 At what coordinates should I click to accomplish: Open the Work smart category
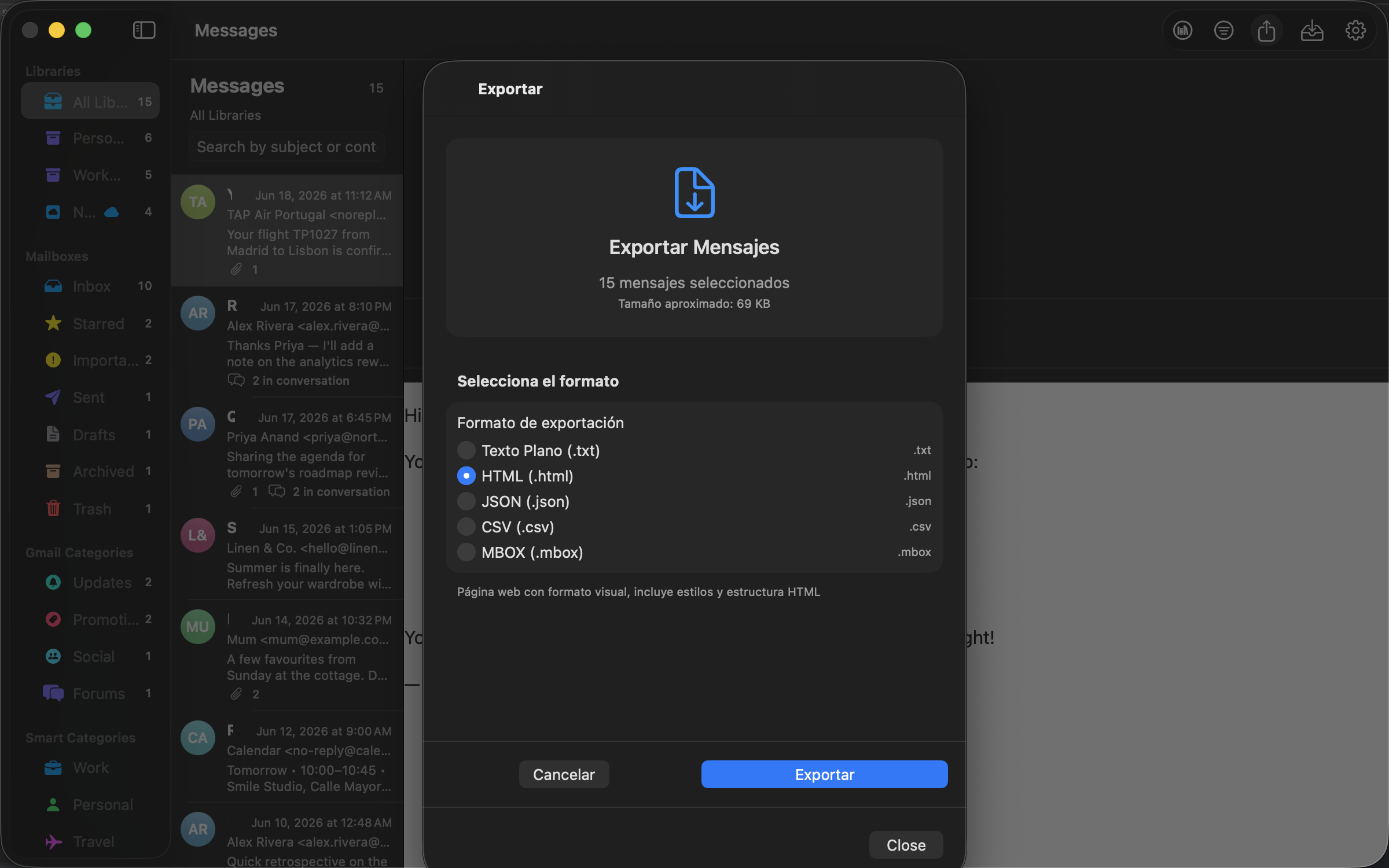click(x=90, y=767)
